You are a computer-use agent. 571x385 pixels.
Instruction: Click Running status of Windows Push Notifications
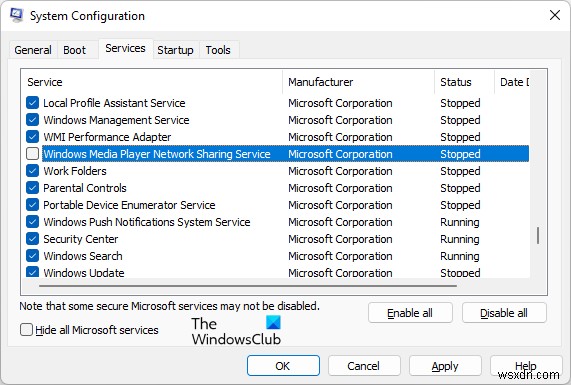click(x=460, y=222)
